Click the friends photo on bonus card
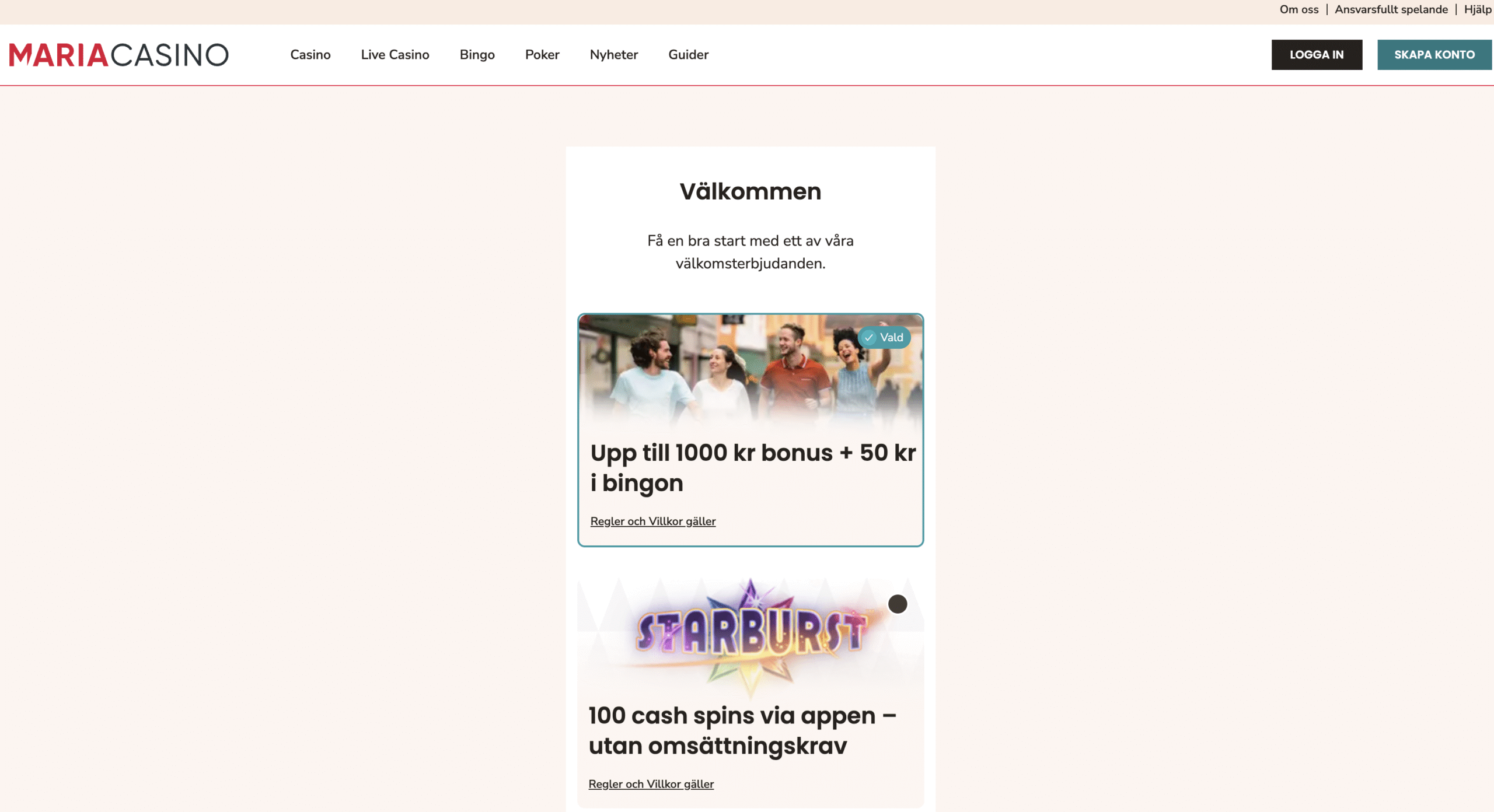 pos(751,373)
